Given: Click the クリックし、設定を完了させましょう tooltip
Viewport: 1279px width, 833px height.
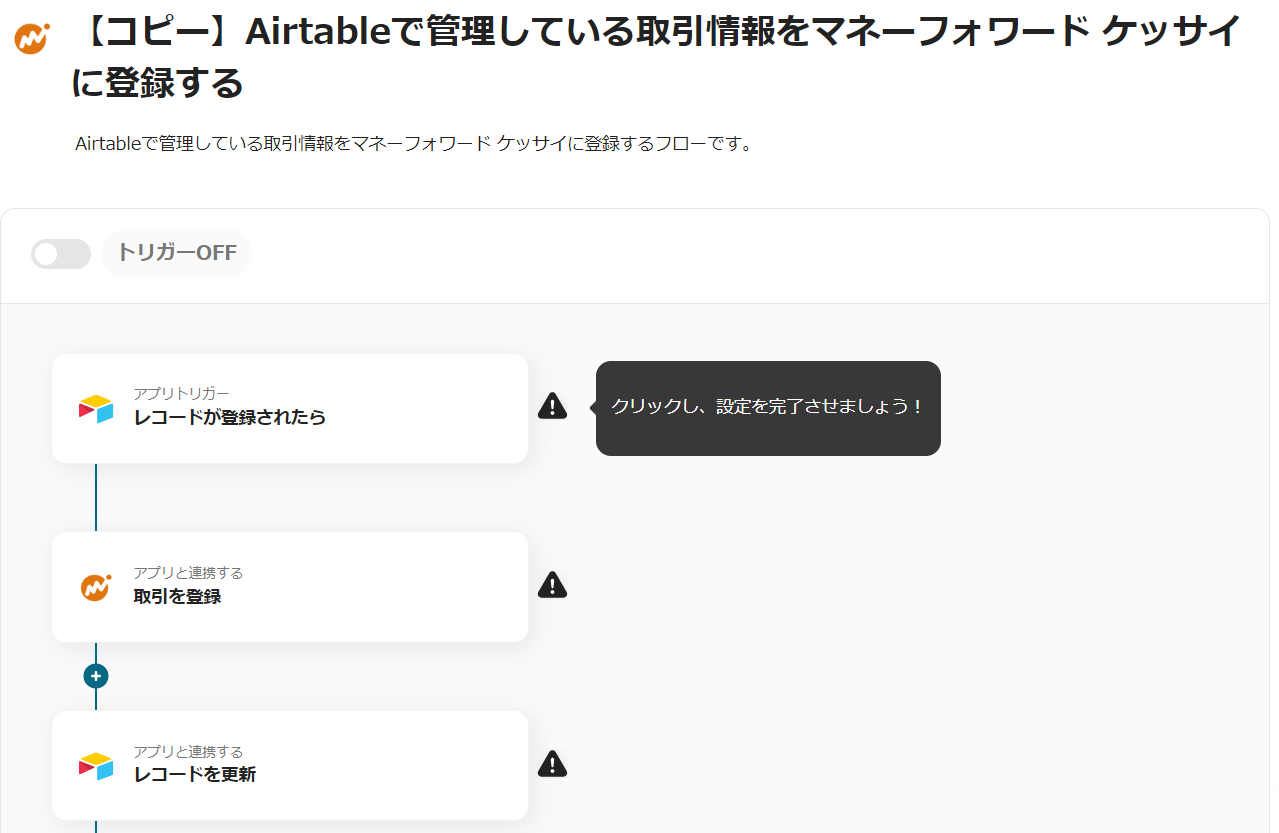Looking at the screenshot, I should (x=767, y=408).
